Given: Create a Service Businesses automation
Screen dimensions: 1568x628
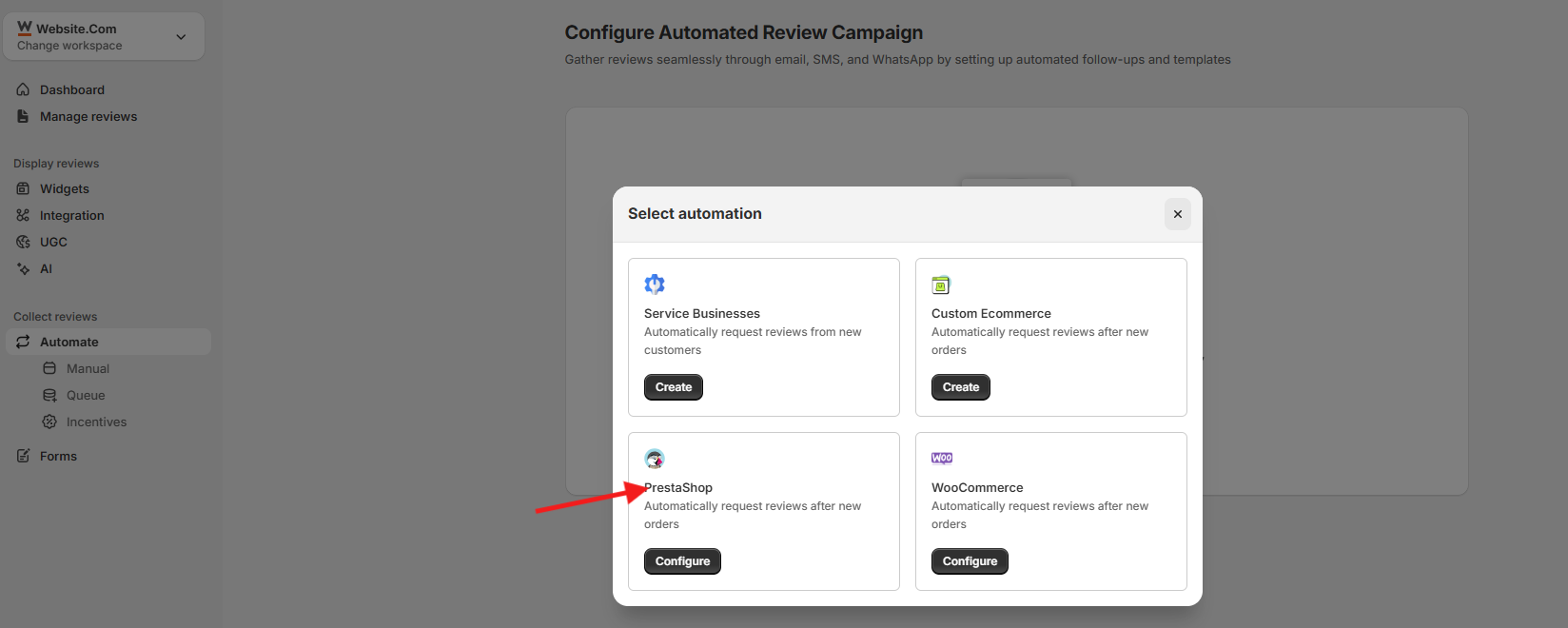Looking at the screenshot, I should coord(673,387).
